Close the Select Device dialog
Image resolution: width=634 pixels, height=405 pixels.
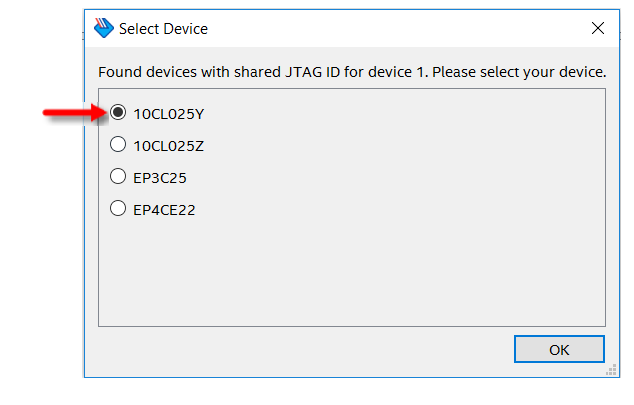click(x=598, y=28)
